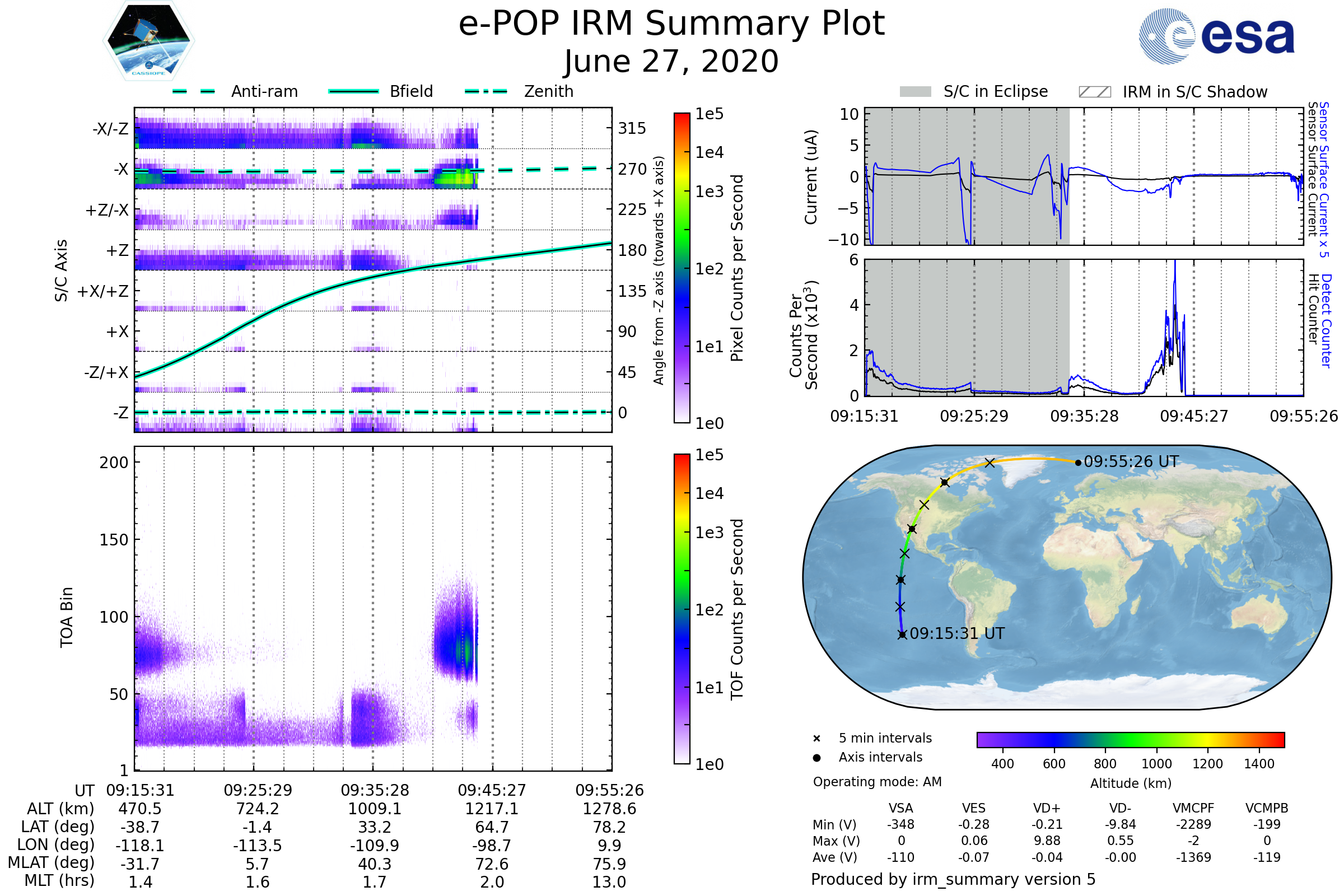Click the Anti-ram dashed line legend marker
The width and height of the screenshot is (1344, 896).
pos(194,91)
